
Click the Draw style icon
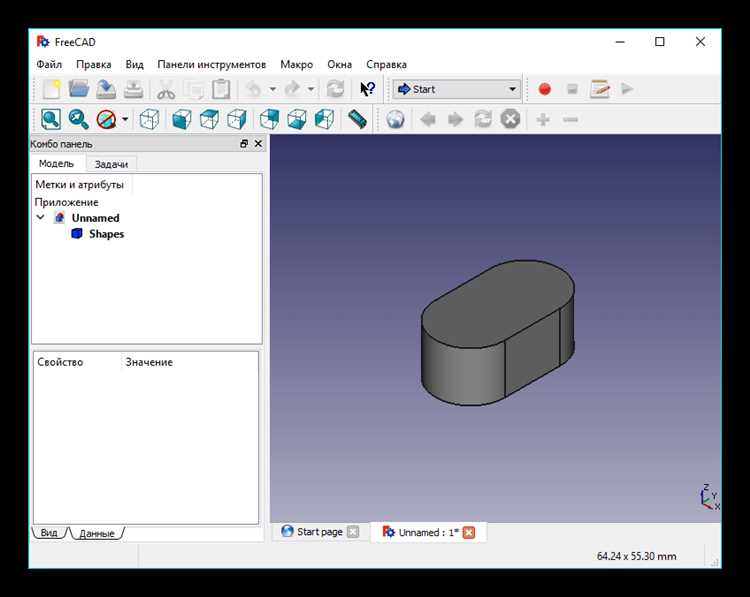(x=106, y=120)
